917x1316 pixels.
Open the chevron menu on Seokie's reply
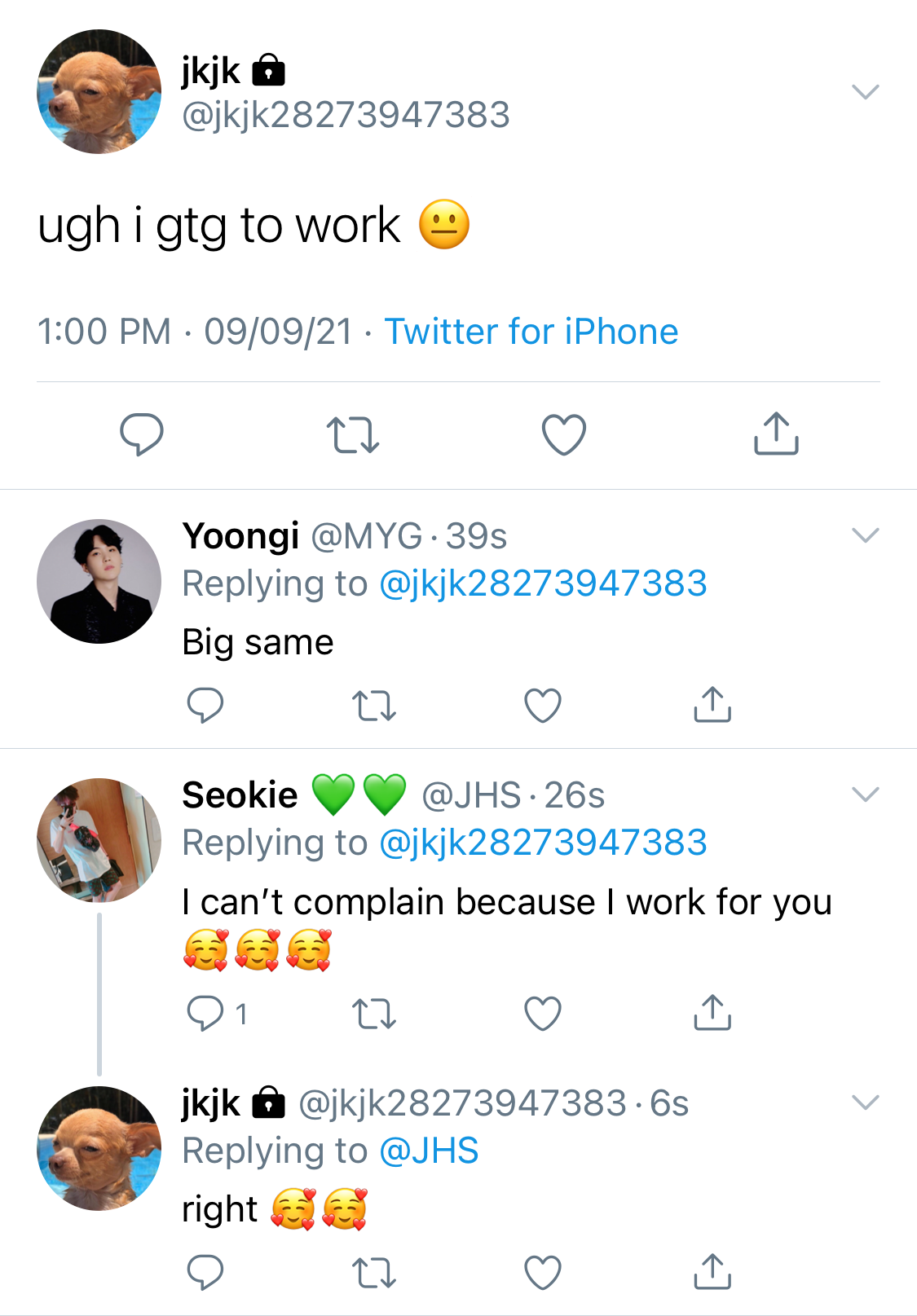[x=865, y=794]
